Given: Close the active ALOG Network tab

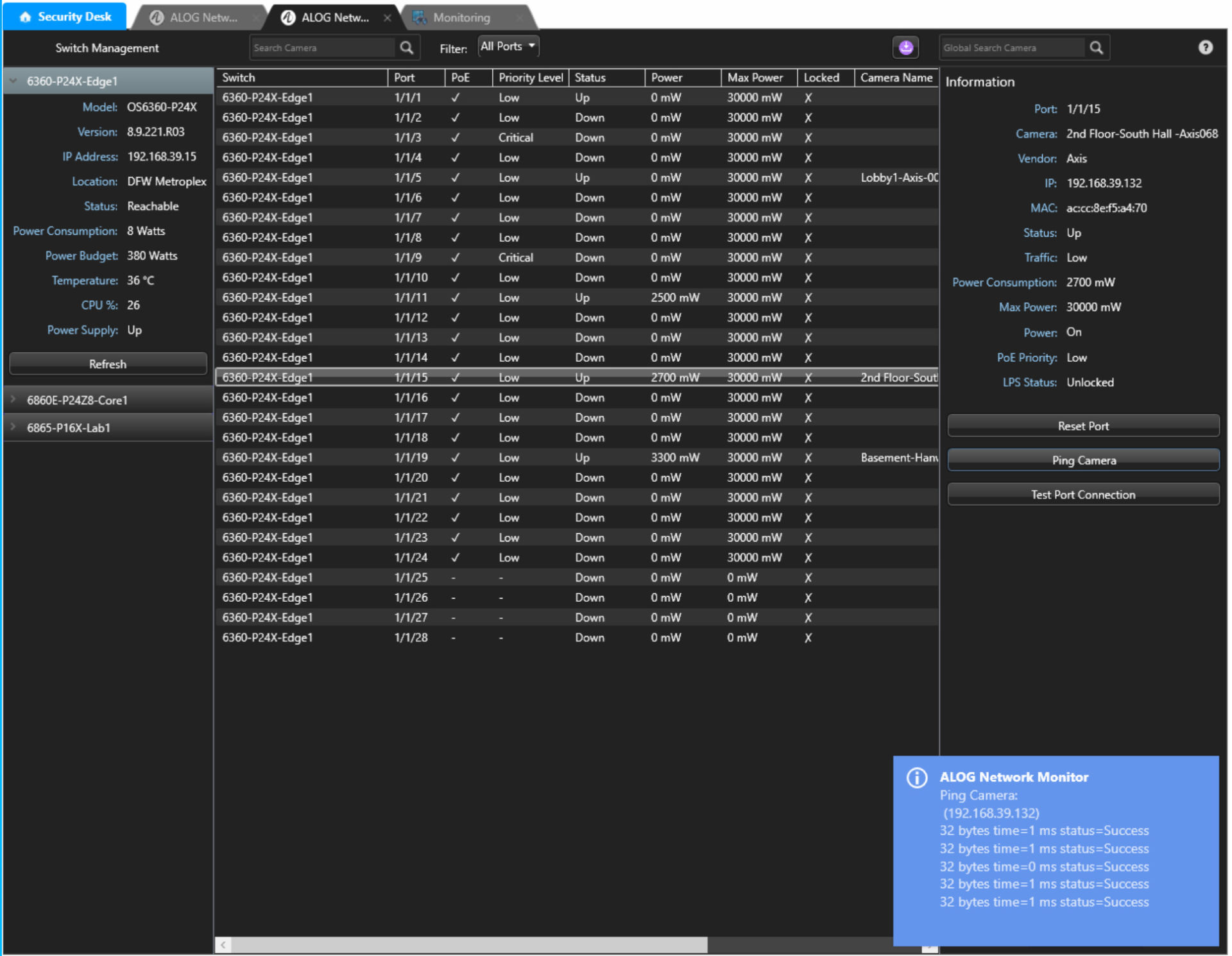Looking at the screenshot, I should 388,18.
